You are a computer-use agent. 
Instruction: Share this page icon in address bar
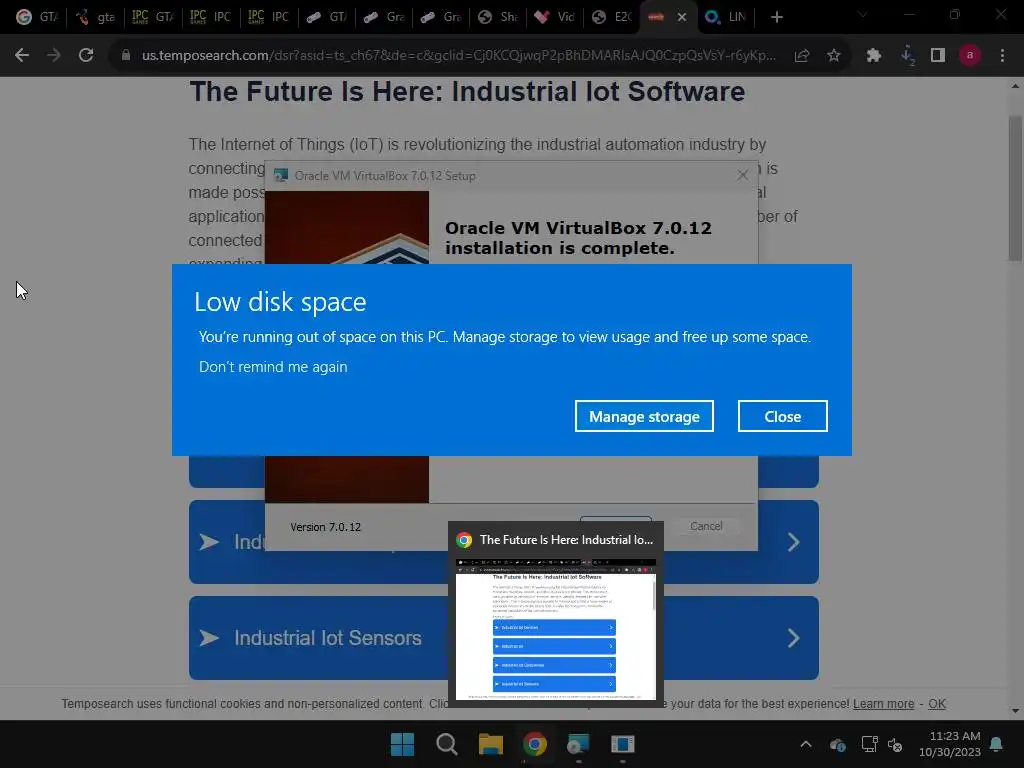coord(802,56)
